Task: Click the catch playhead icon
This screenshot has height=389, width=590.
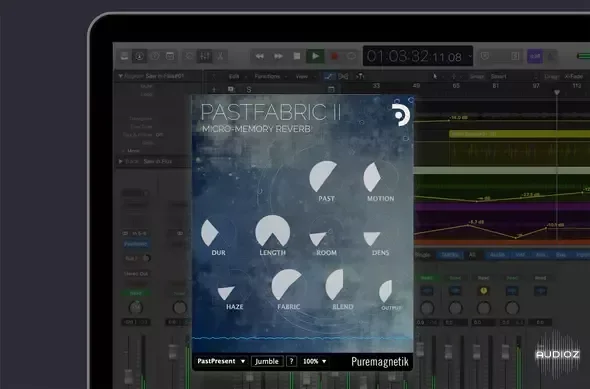Action: click(360, 76)
